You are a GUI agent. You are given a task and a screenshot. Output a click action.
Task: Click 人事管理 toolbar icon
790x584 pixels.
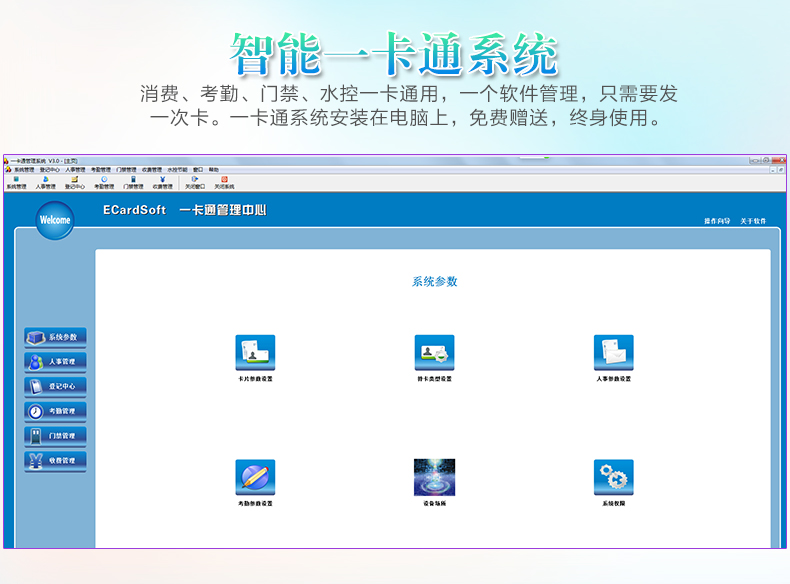46,182
